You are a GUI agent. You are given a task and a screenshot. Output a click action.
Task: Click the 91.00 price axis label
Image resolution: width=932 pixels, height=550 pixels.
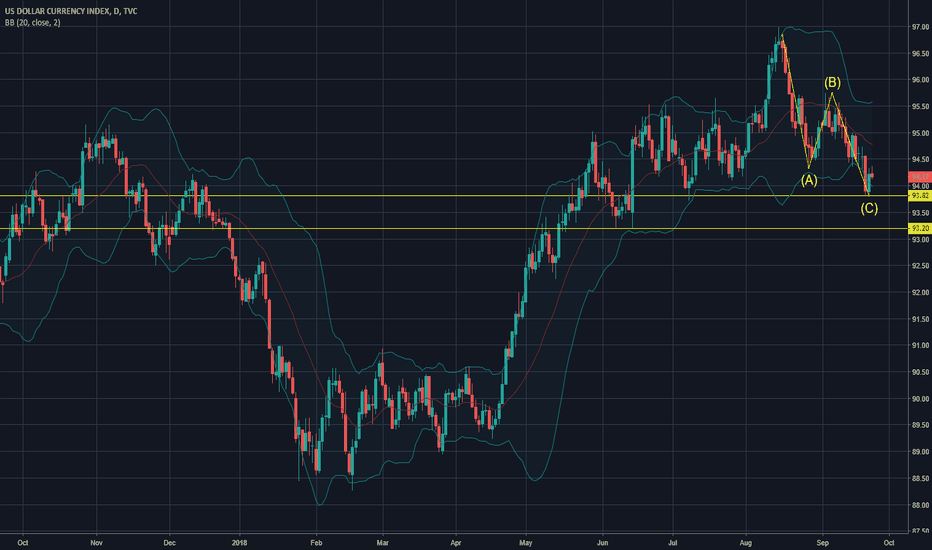point(920,346)
